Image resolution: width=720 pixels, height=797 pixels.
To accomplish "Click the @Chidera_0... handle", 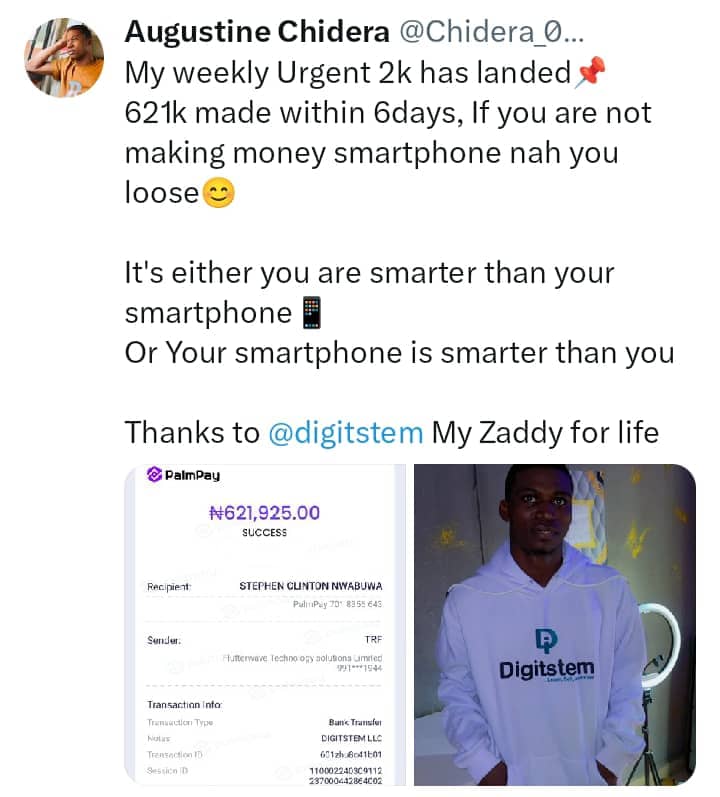I will tap(491, 32).
